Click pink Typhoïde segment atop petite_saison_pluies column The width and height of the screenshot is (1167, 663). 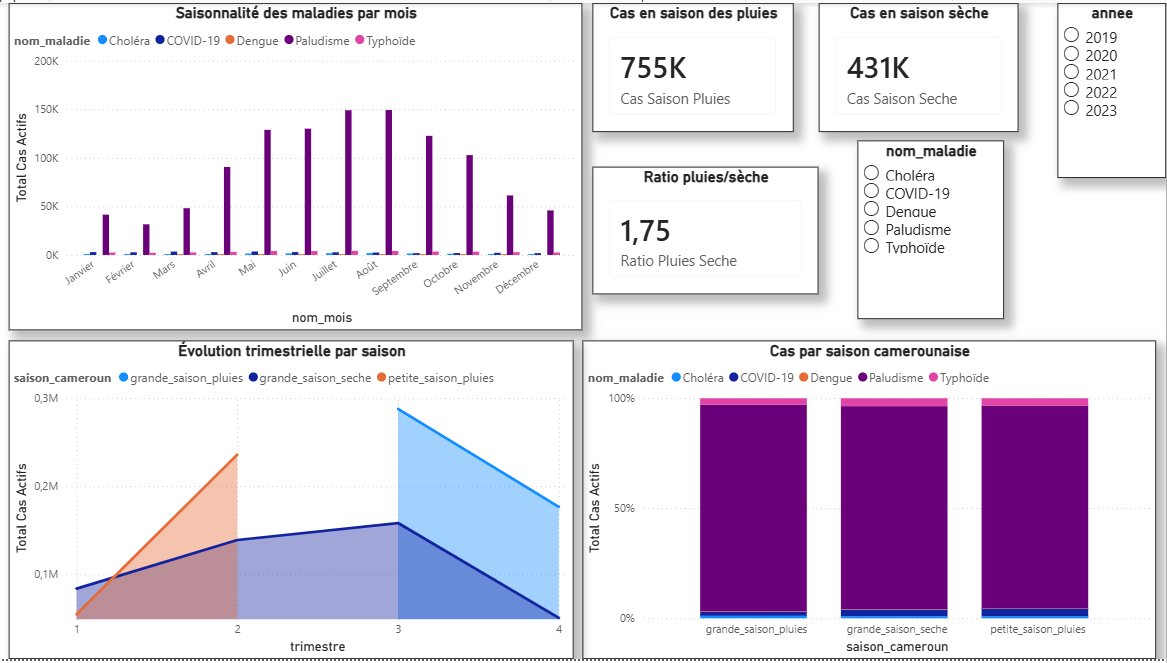click(x=1035, y=402)
